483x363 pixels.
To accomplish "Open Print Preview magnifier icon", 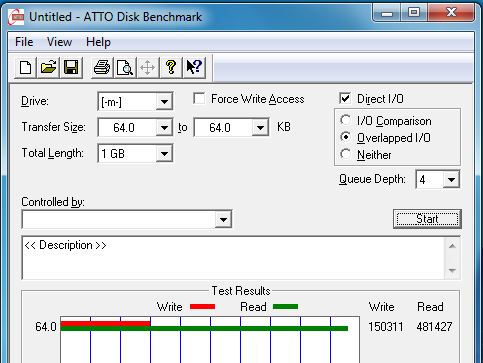I will pos(125,67).
